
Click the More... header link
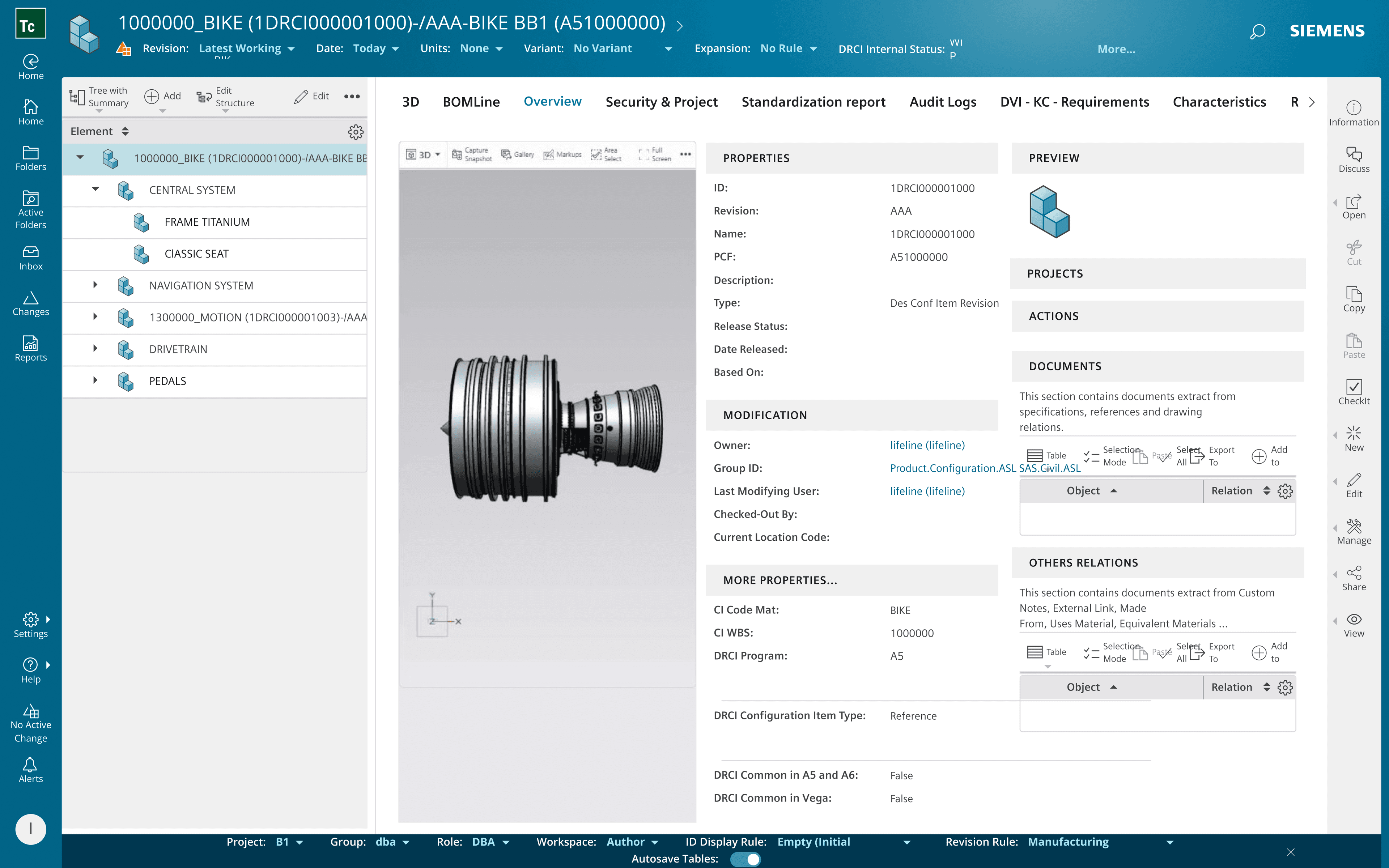[1116, 50]
